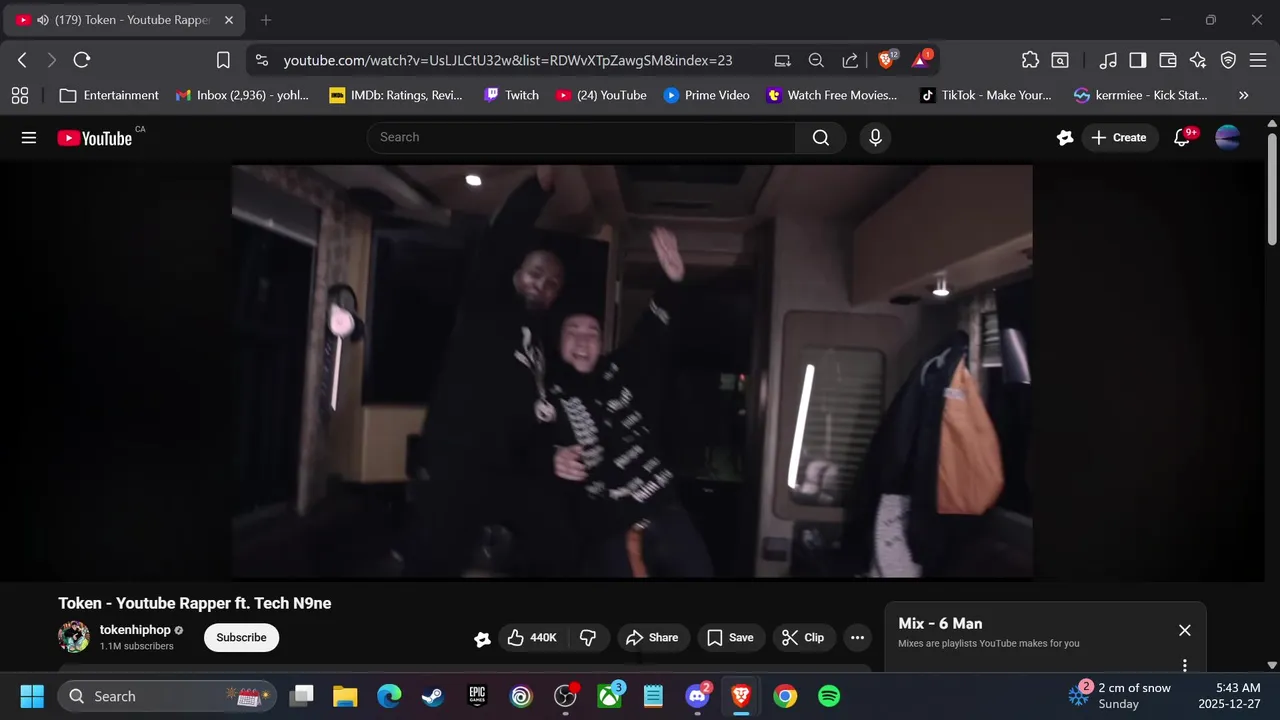Open Mix playlist three-dot options
The width and height of the screenshot is (1280, 720).
click(x=1185, y=665)
